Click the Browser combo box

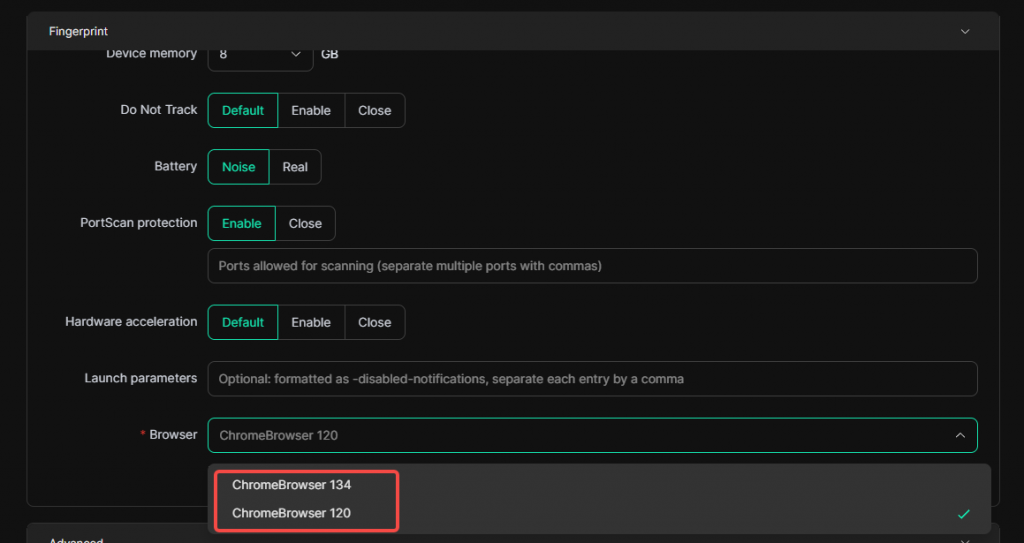(x=580, y=435)
